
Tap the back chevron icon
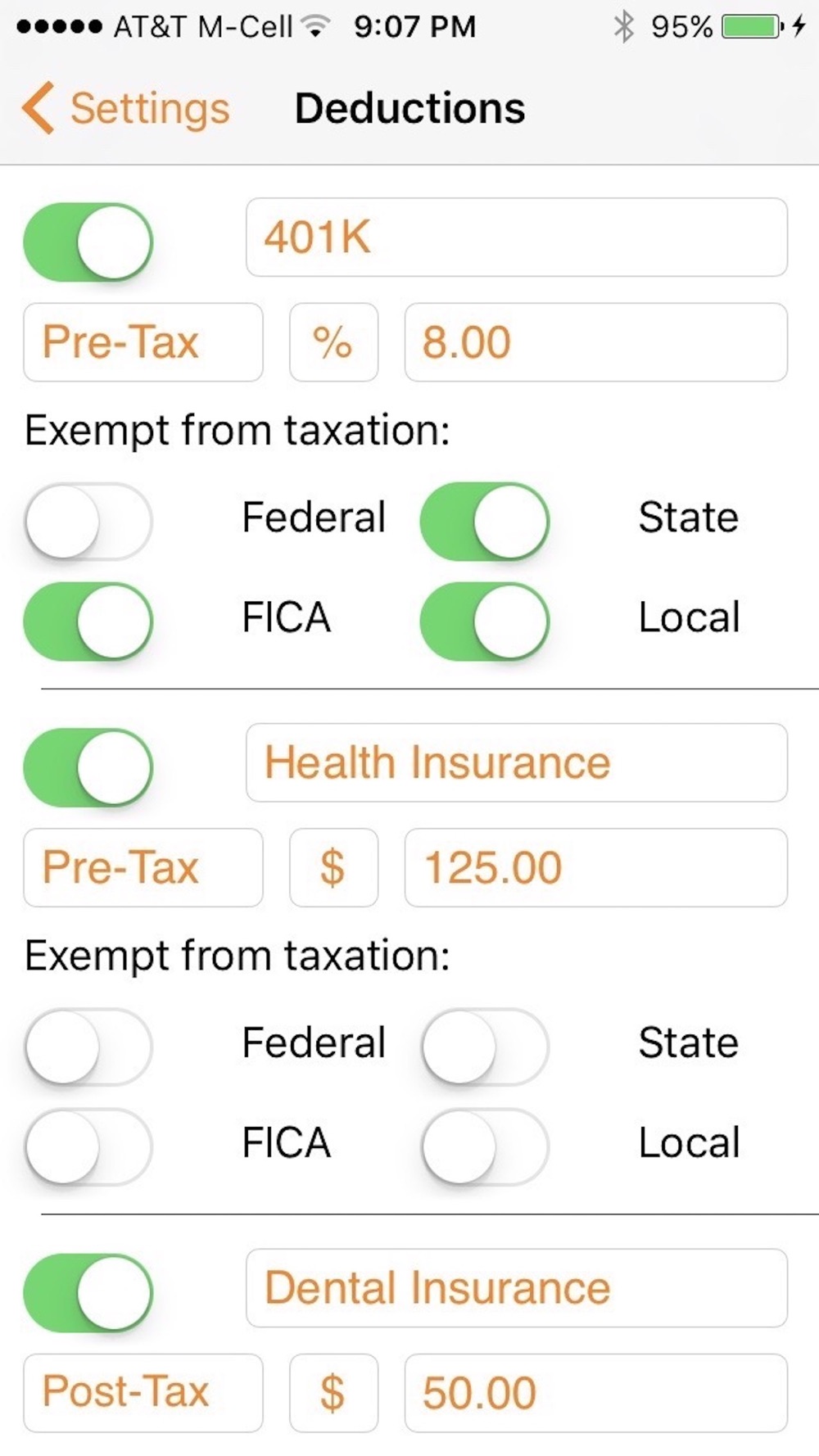(x=38, y=107)
